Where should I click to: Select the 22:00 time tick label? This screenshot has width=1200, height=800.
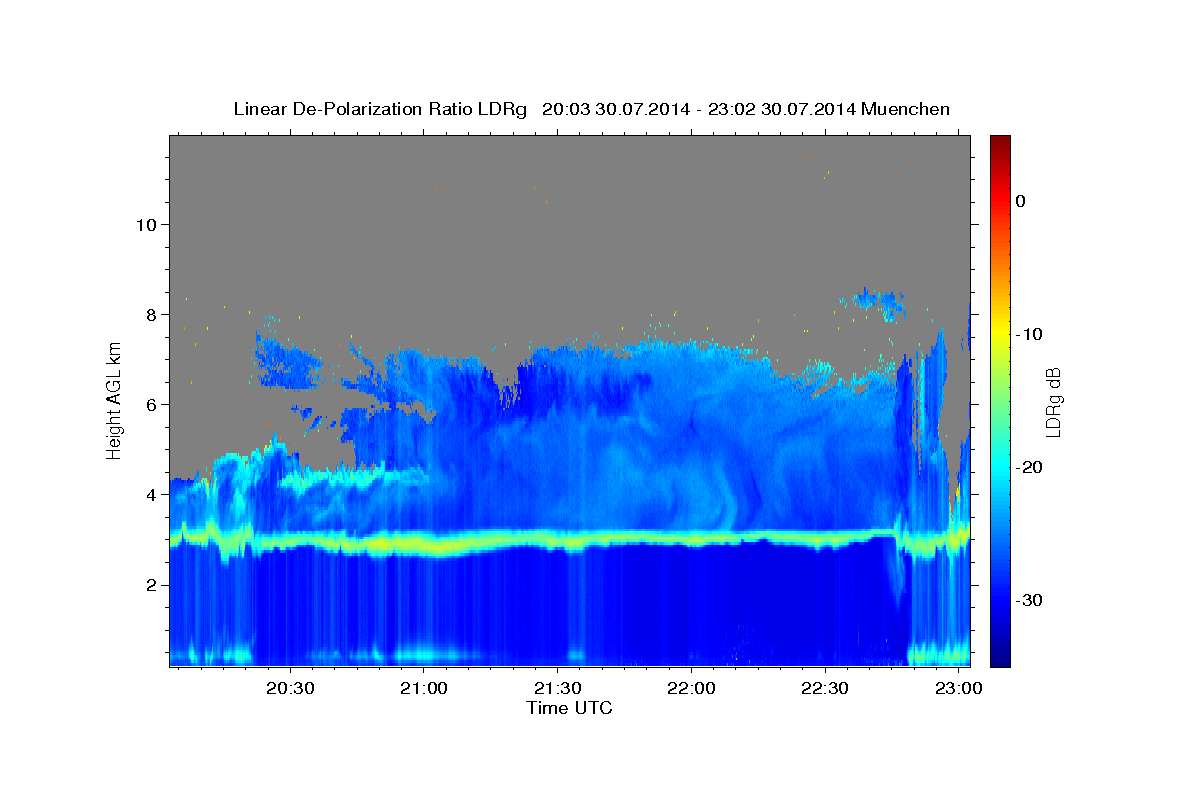click(691, 689)
